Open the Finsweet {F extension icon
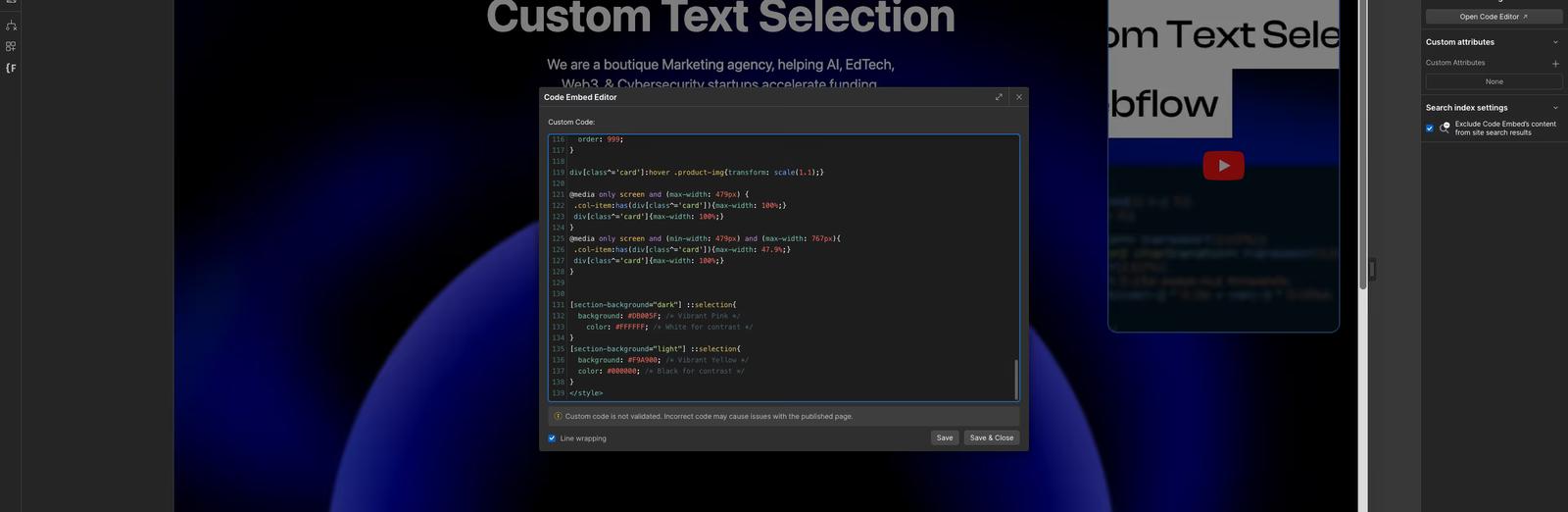 tap(11, 68)
